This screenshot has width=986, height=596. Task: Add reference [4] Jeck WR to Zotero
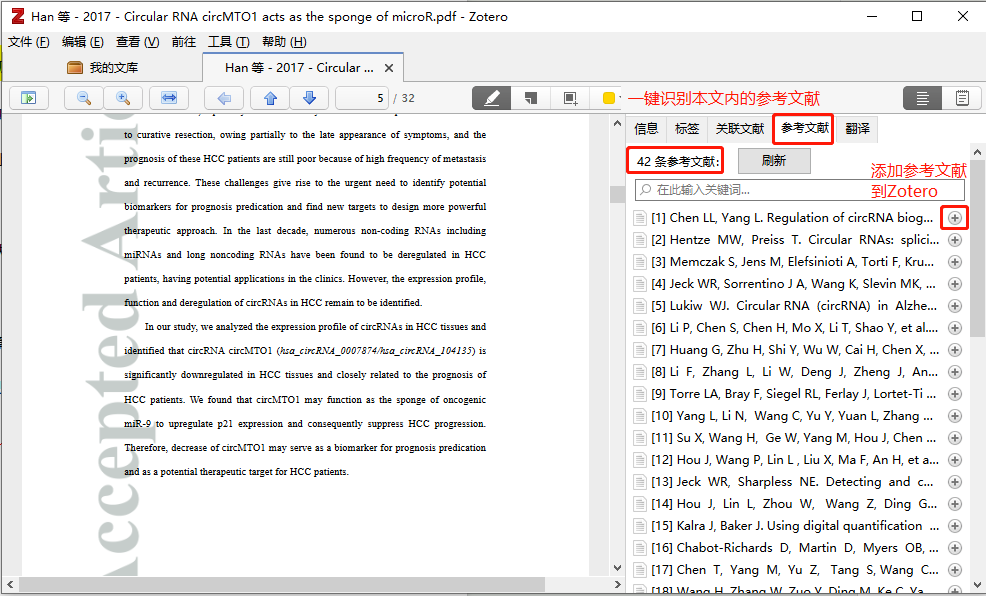[x=955, y=284]
